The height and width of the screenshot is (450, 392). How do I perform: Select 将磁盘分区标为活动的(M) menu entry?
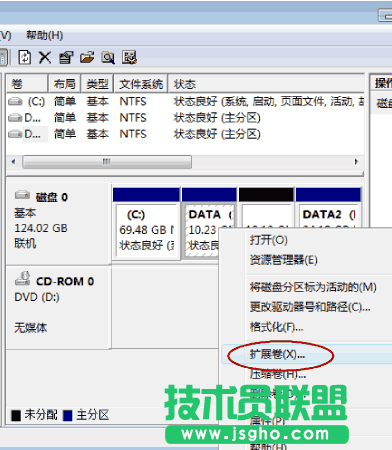(x=313, y=287)
